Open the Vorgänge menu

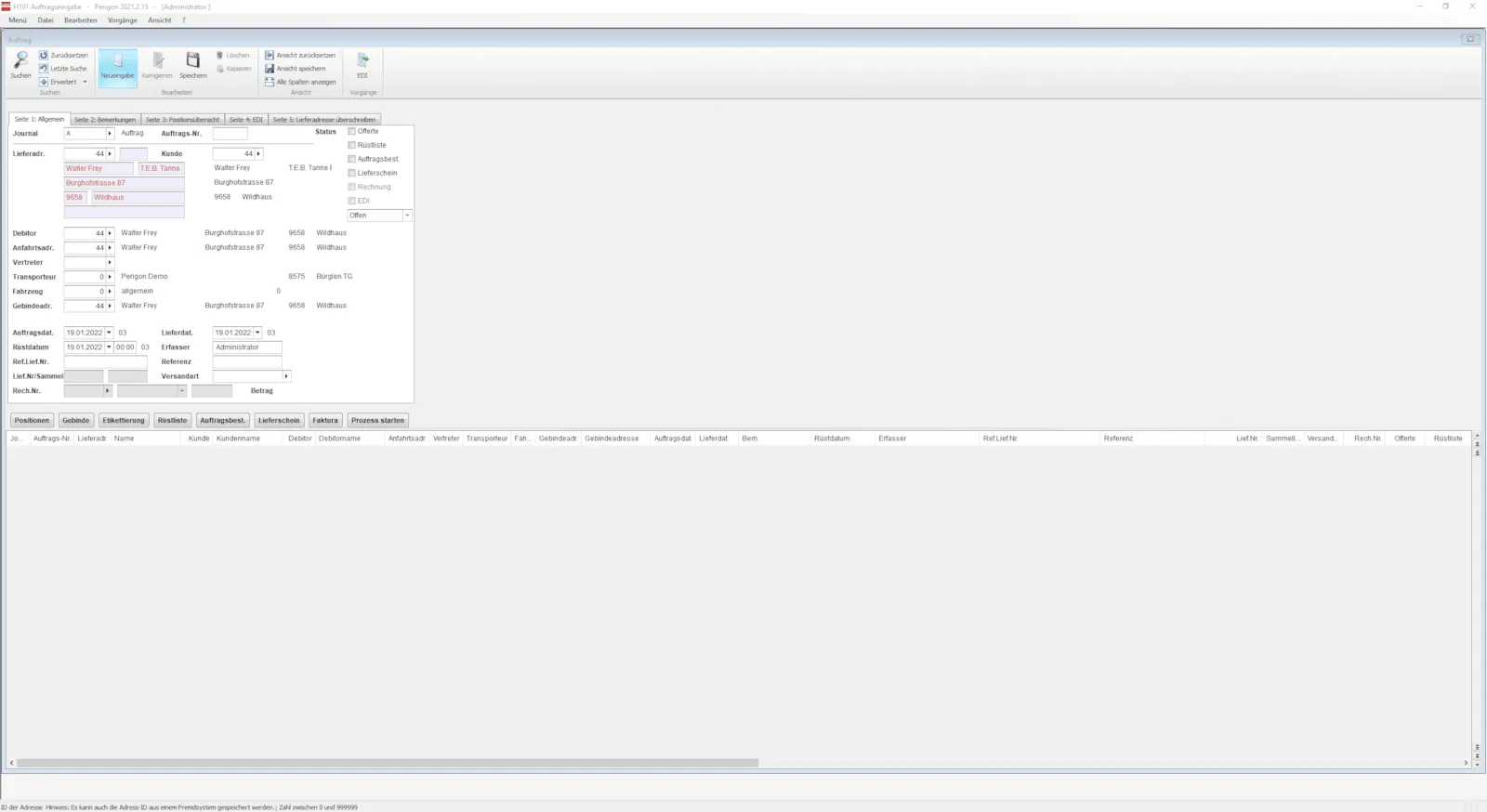123,20
